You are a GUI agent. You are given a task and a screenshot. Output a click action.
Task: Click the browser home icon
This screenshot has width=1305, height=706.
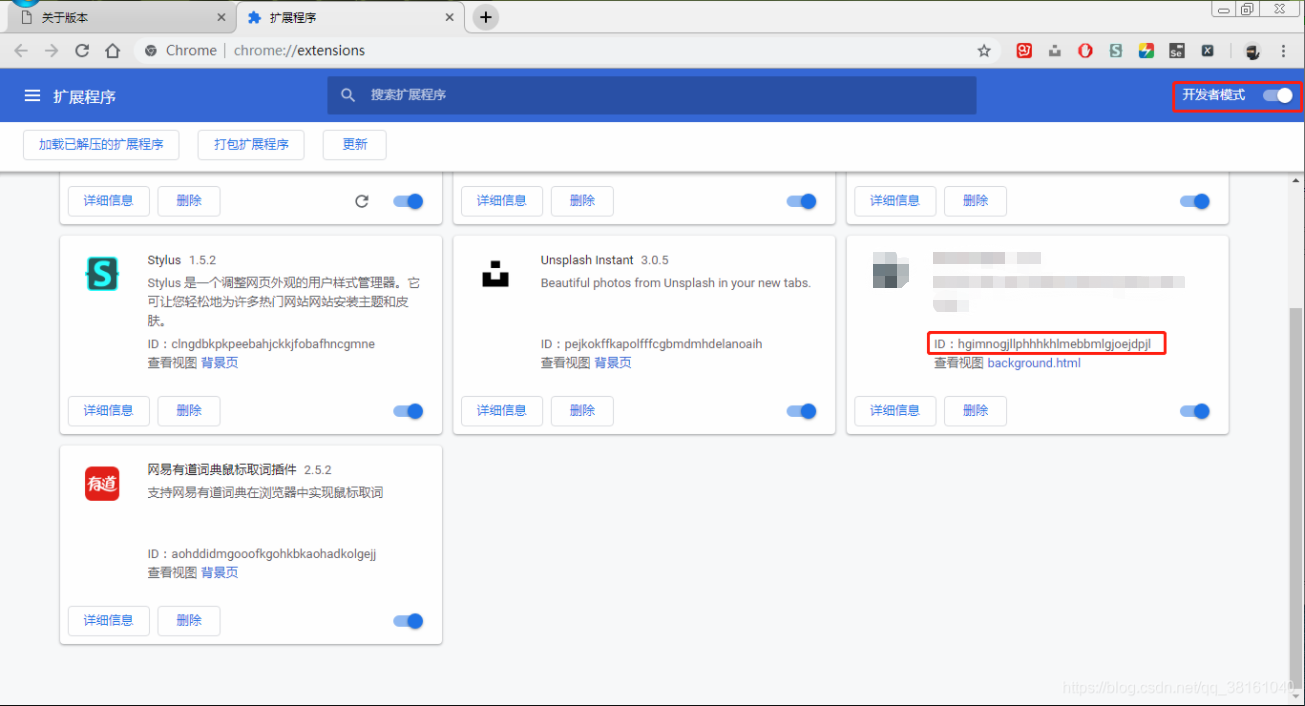tap(112, 50)
